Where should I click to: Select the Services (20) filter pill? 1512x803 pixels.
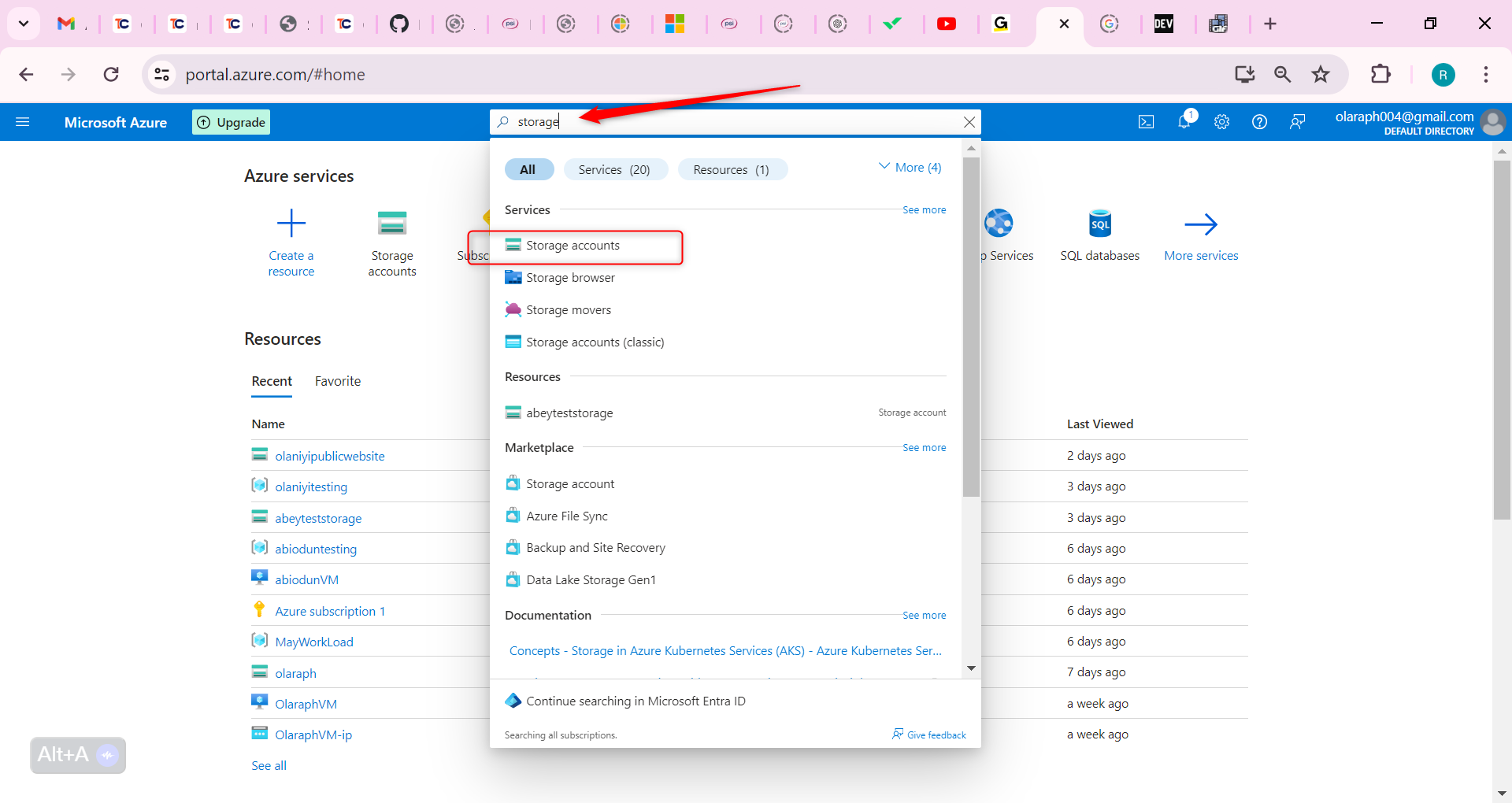tap(615, 168)
